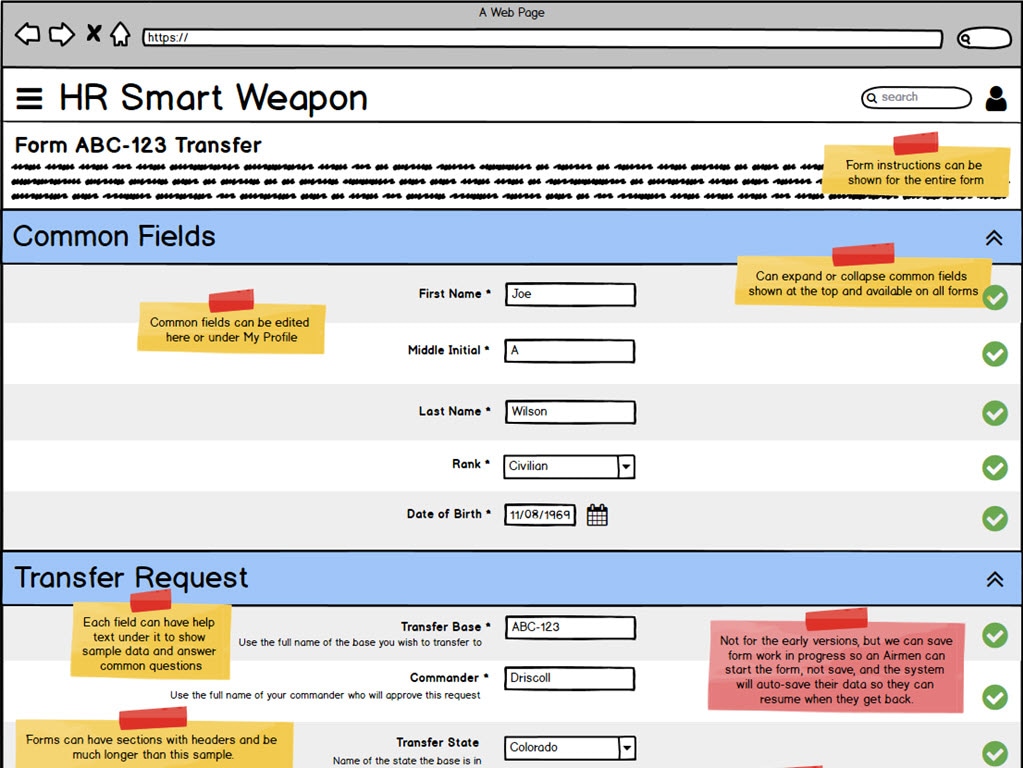Click the green checkmark beside First Name
The height and width of the screenshot is (768, 1023).
pos(995,298)
